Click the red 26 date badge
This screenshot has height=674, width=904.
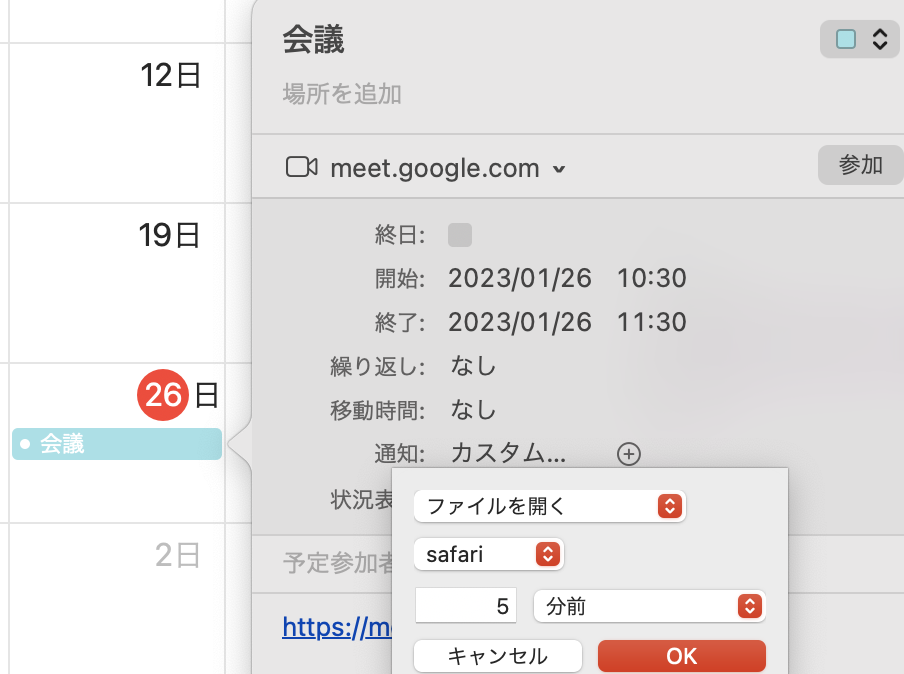point(163,394)
